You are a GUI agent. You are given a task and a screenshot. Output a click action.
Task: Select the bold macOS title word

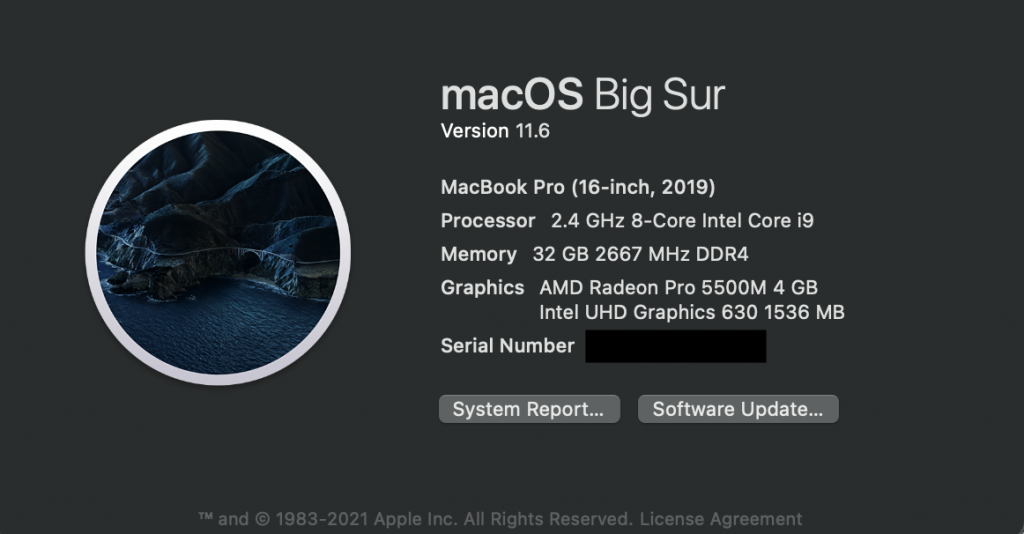512,94
